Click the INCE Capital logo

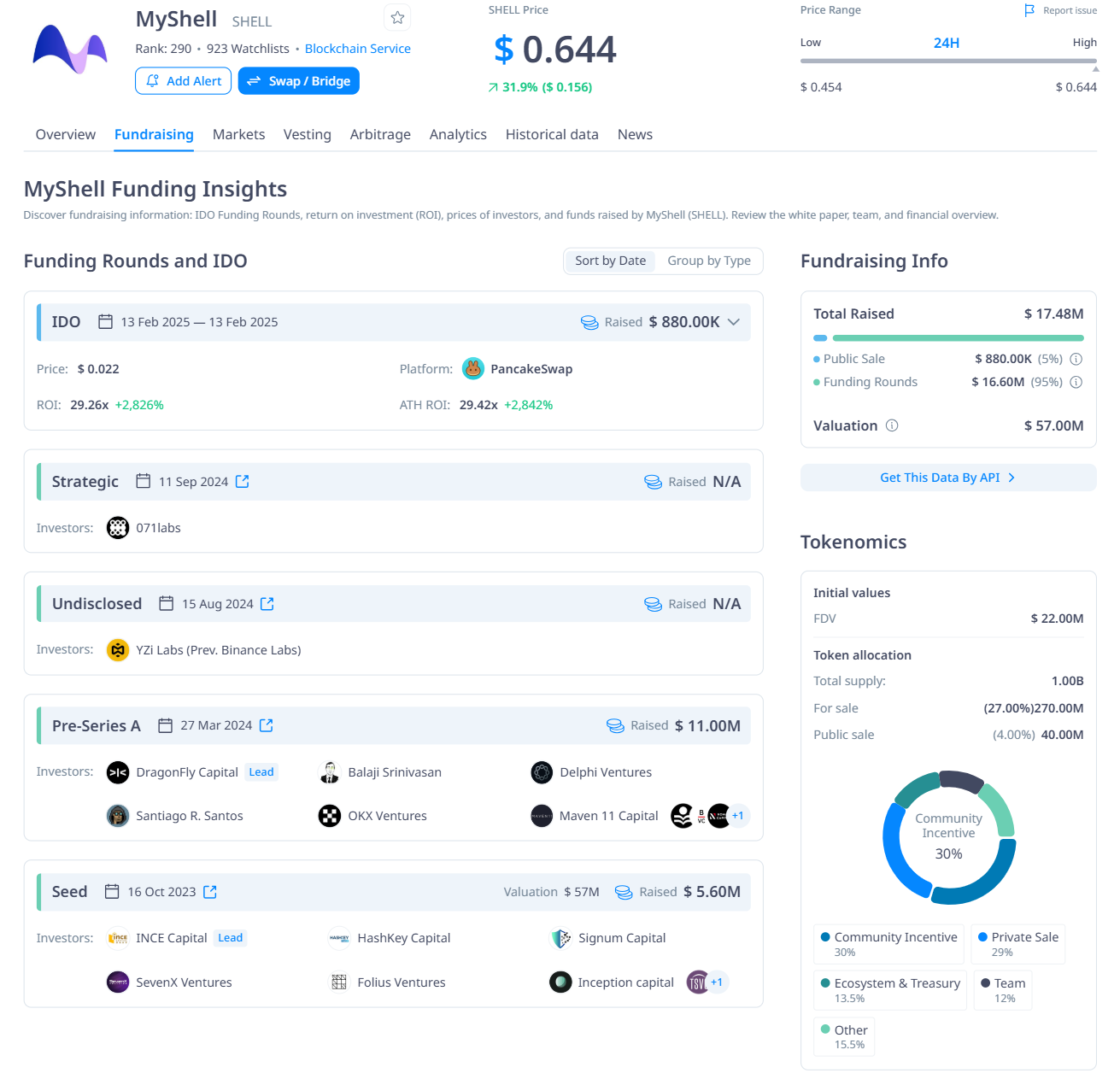pyautogui.click(x=118, y=938)
